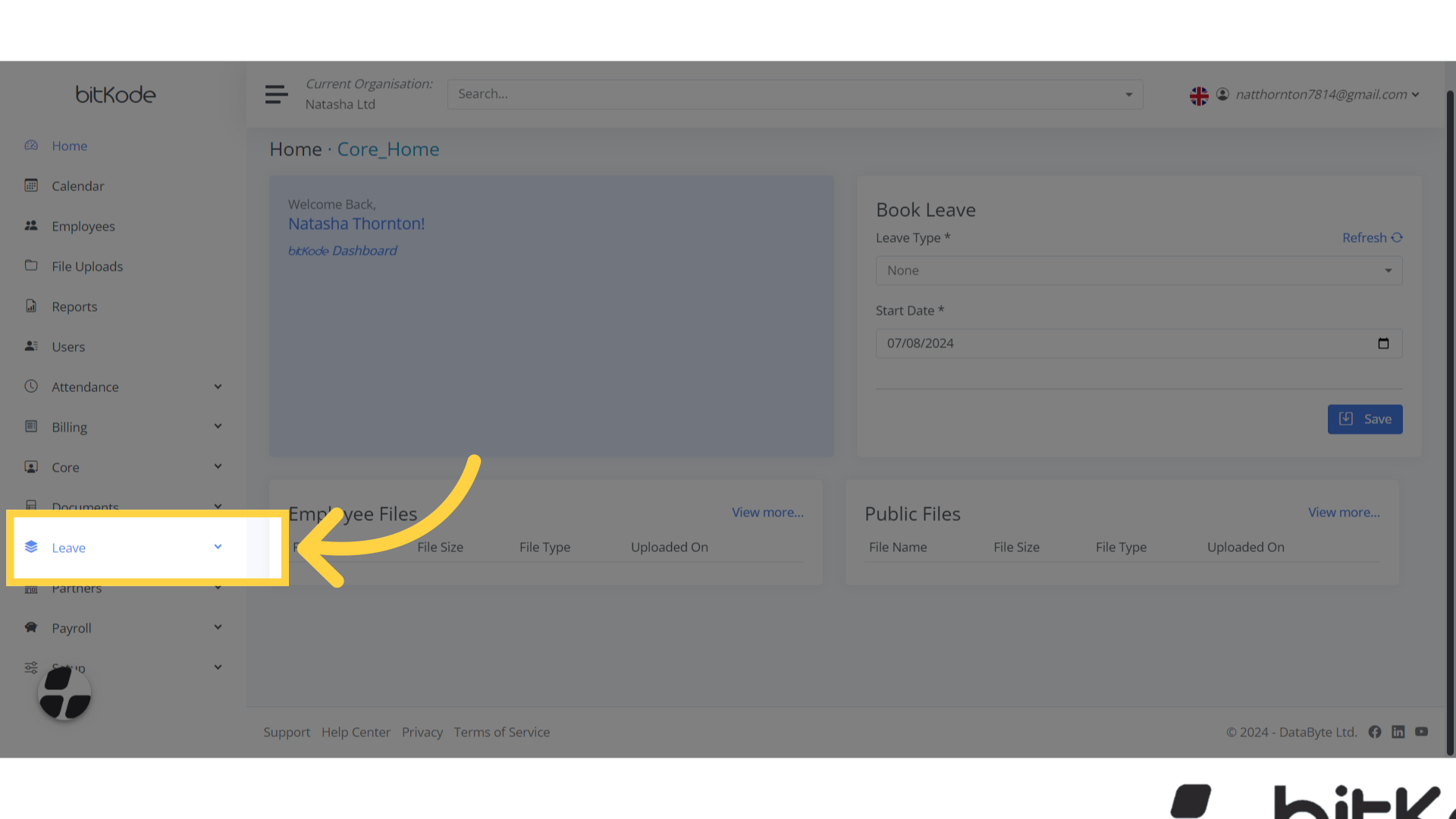Click the Core menu item
The image size is (1456, 819).
65,467
